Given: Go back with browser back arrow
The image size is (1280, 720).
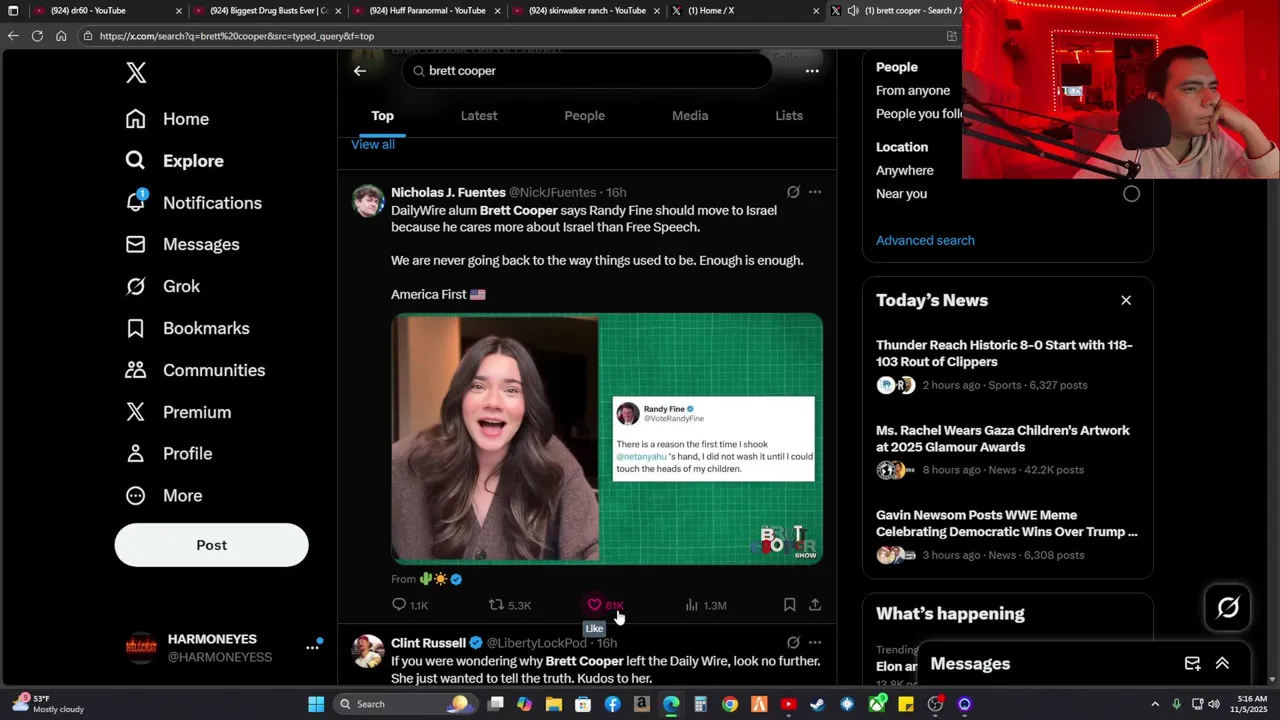Looking at the screenshot, I should 13,36.
